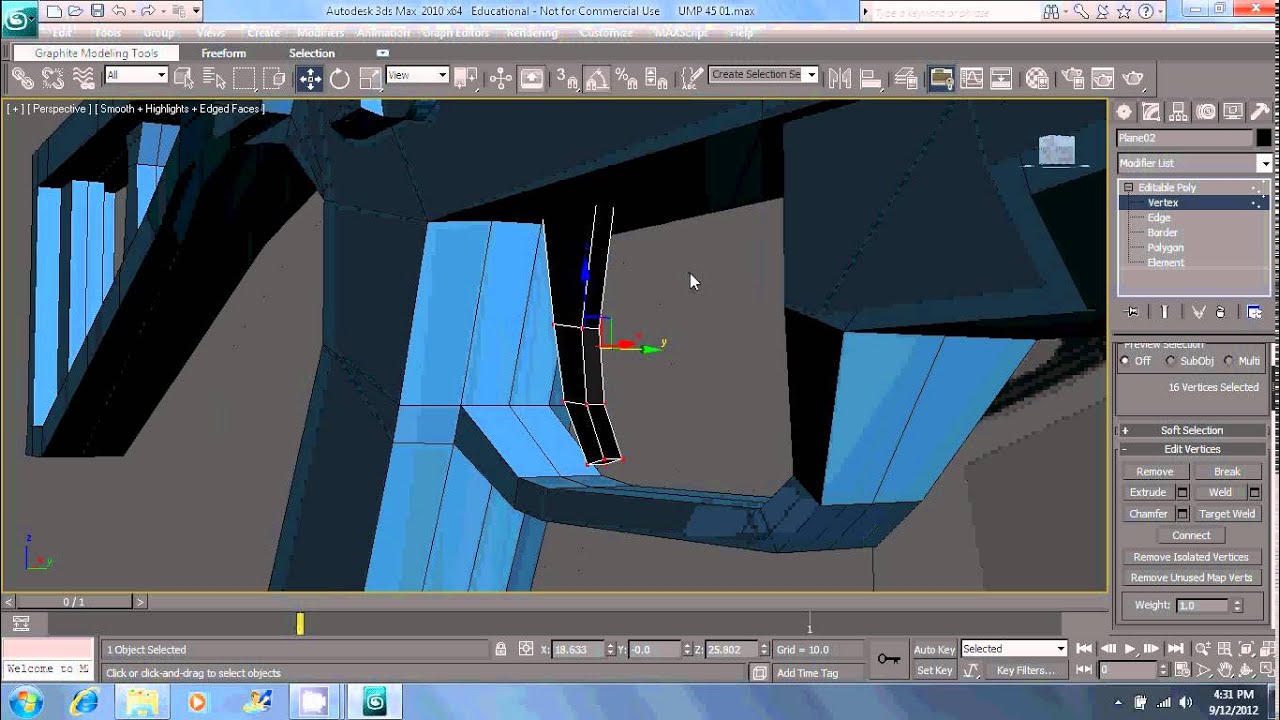Open Render Setup teapot icon
Image resolution: width=1280 pixels, height=720 pixels.
point(1072,79)
